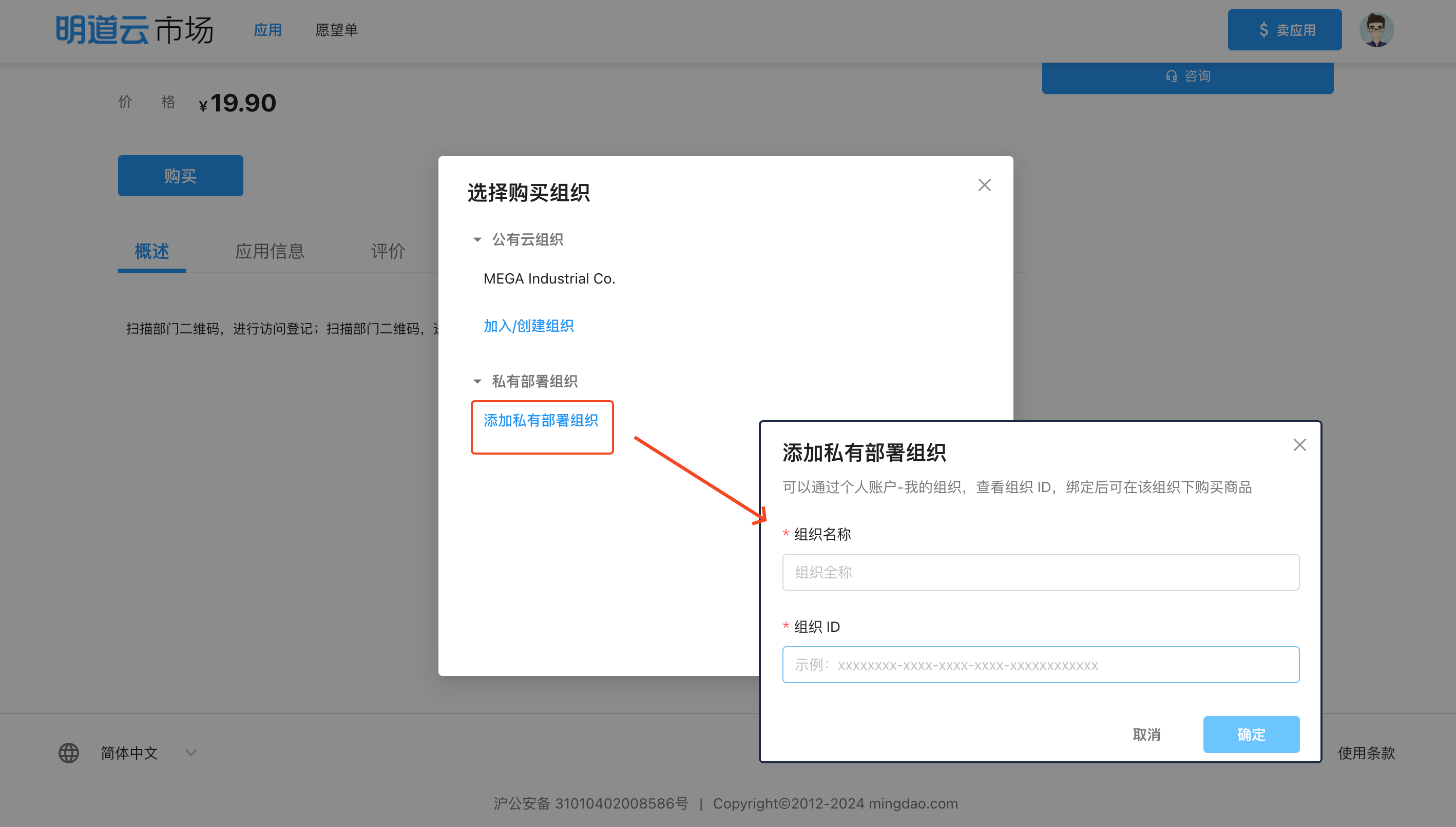Click the 明道云市场 logo
This screenshot has height=827, width=1456.
click(135, 30)
